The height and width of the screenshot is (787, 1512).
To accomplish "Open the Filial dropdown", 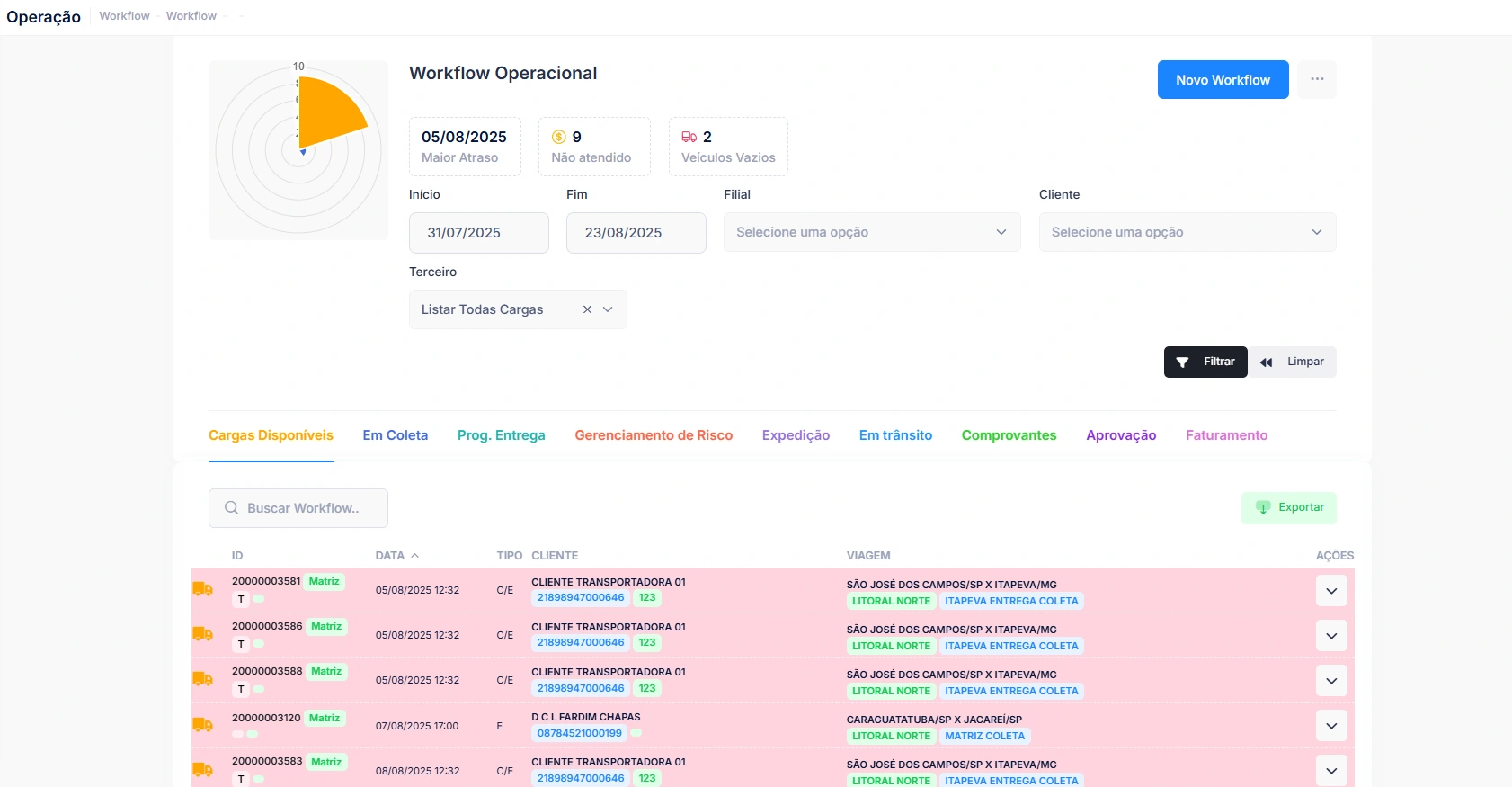I will [871, 232].
